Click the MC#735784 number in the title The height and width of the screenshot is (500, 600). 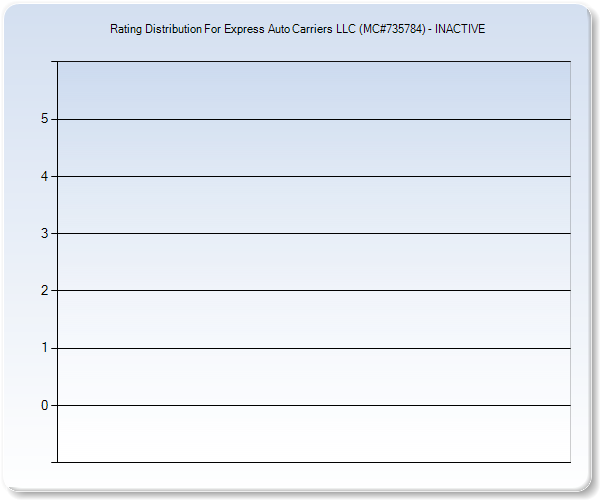click(x=391, y=29)
